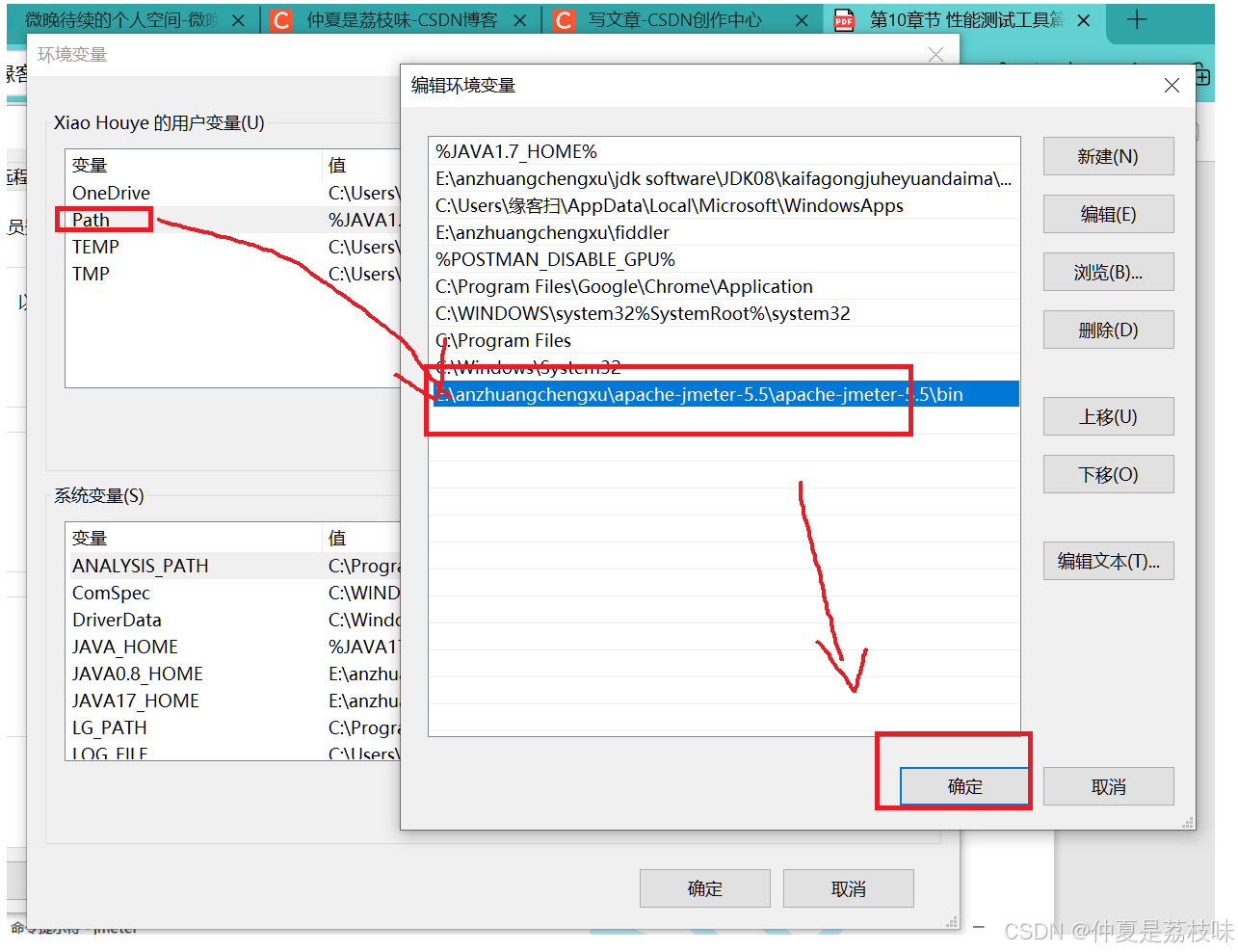1238x952 pixels.
Task: Select Path user variable row
Action: [x=233, y=220]
